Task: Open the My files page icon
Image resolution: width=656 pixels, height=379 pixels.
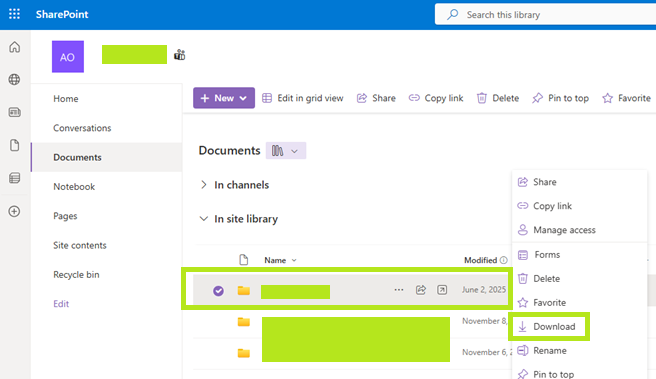Action: click(15, 145)
